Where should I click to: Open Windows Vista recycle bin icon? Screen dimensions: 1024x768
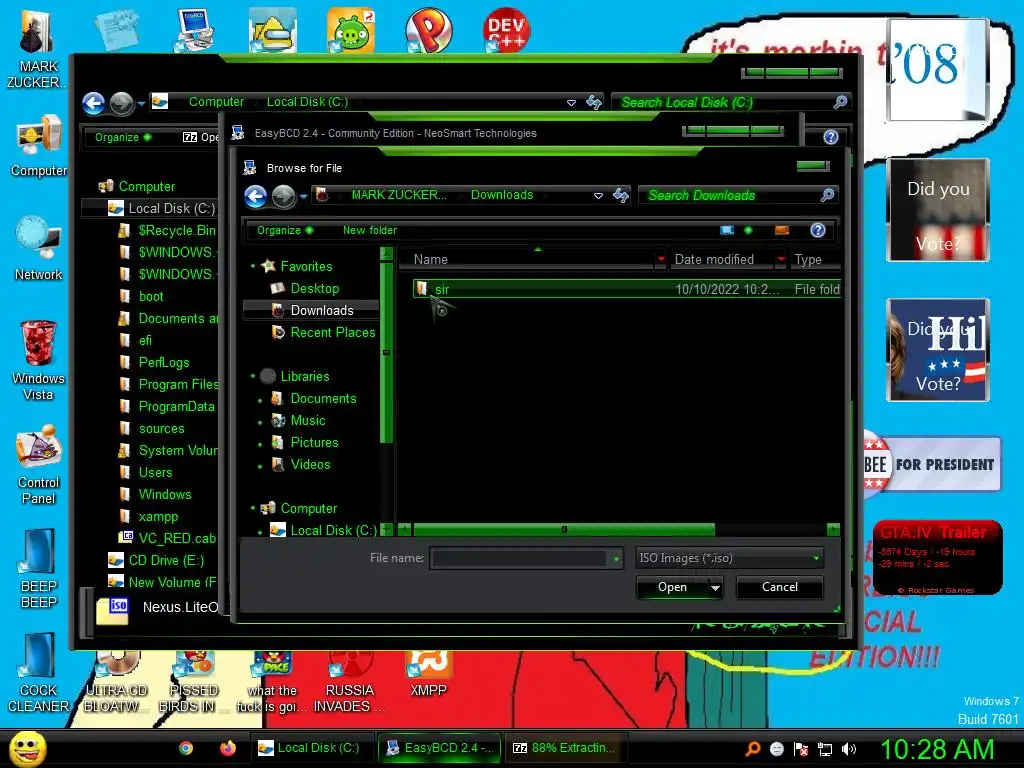(x=39, y=360)
